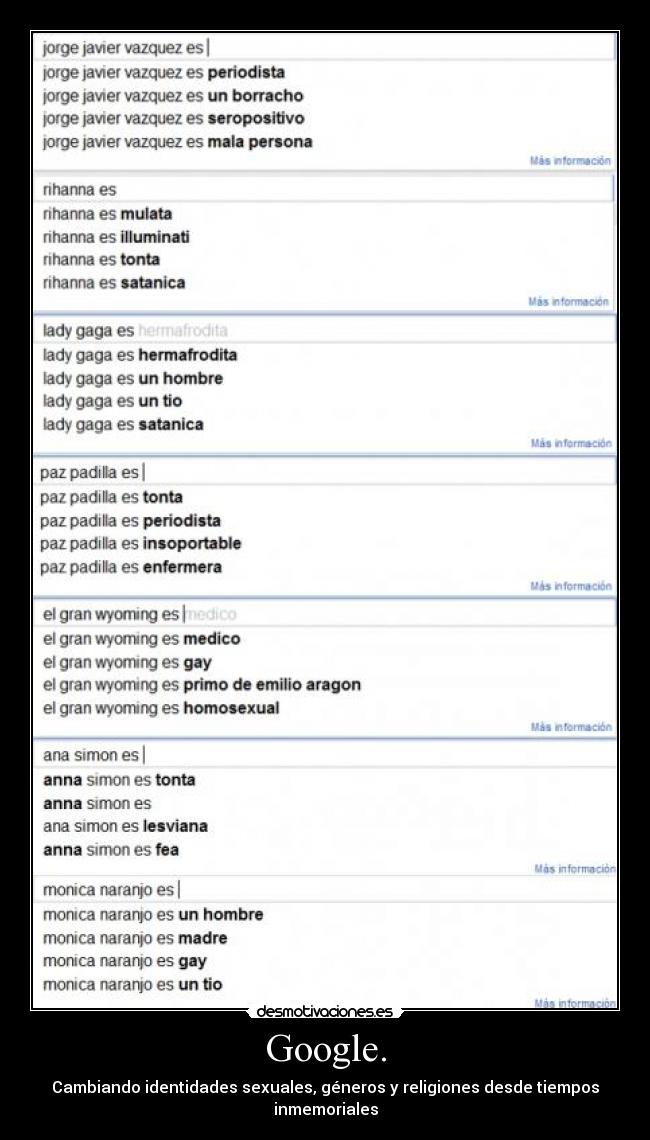Open the desmotivaciones.es website link
The image size is (650, 1140).
[x=325, y=1010]
